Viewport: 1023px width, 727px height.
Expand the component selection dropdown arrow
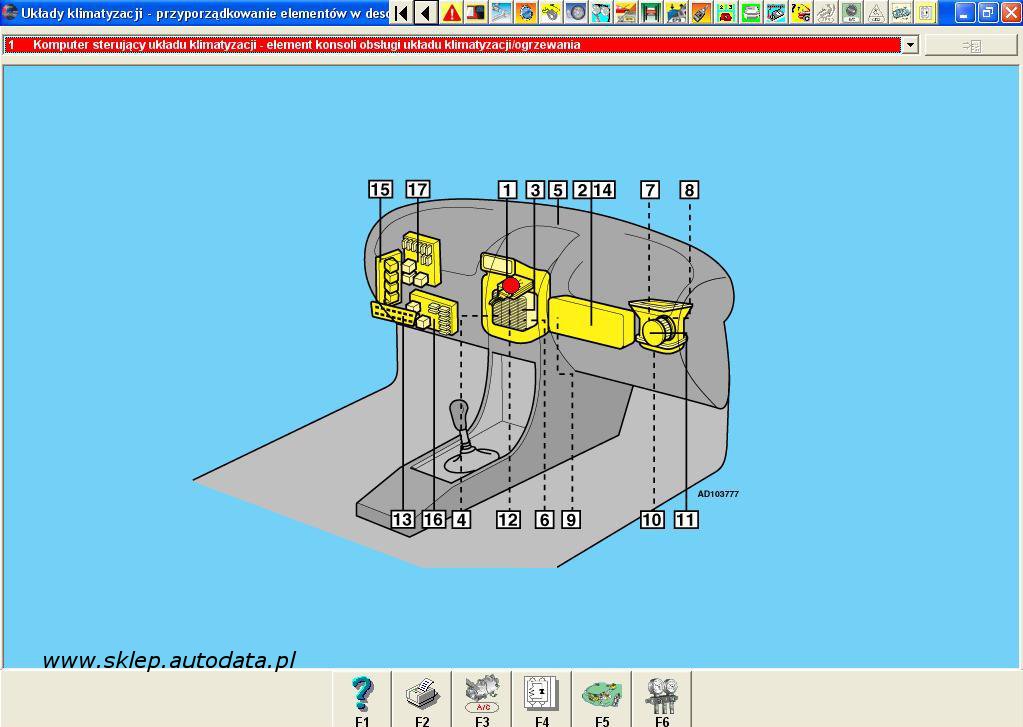pyautogui.click(x=910, y=45)
